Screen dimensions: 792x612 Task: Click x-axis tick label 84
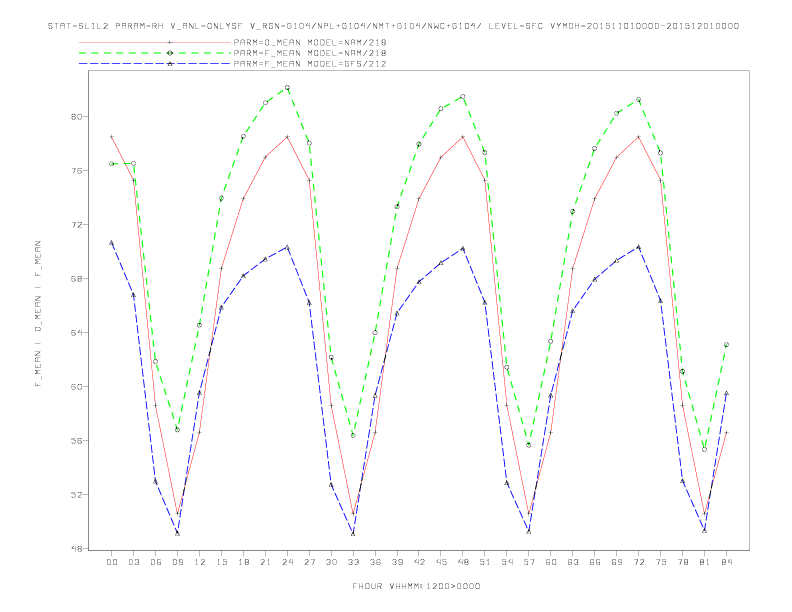pos(727,562)
